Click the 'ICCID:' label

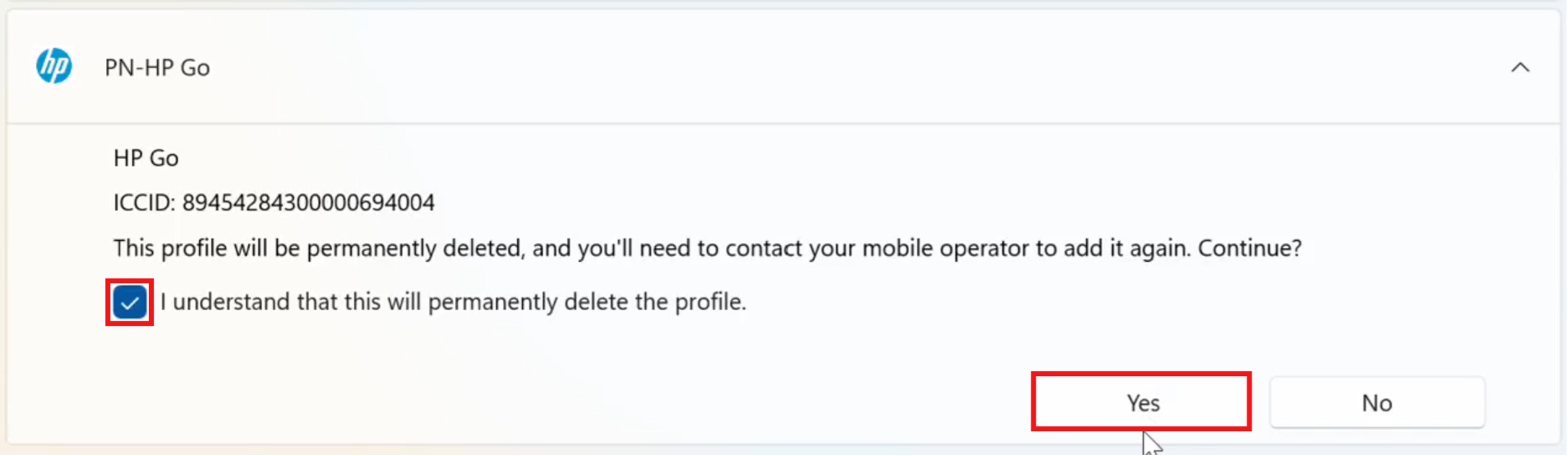click(x=144, y=203)
